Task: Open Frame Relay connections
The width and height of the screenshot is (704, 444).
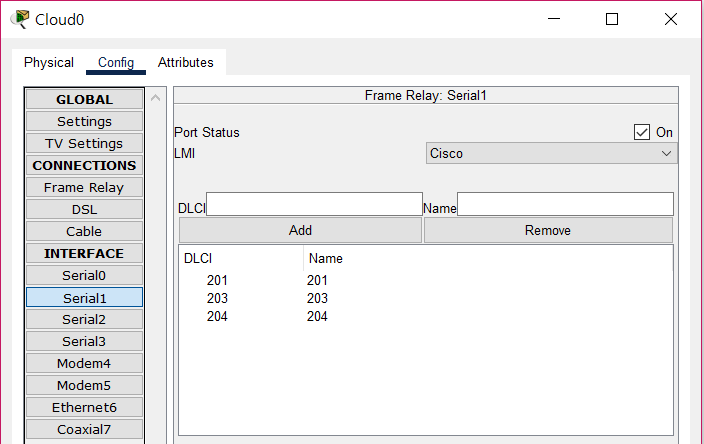Action: pos(84,187)
